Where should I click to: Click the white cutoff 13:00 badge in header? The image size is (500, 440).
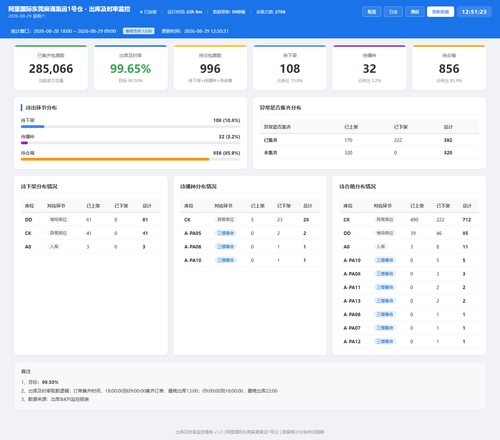coord(139,31)
